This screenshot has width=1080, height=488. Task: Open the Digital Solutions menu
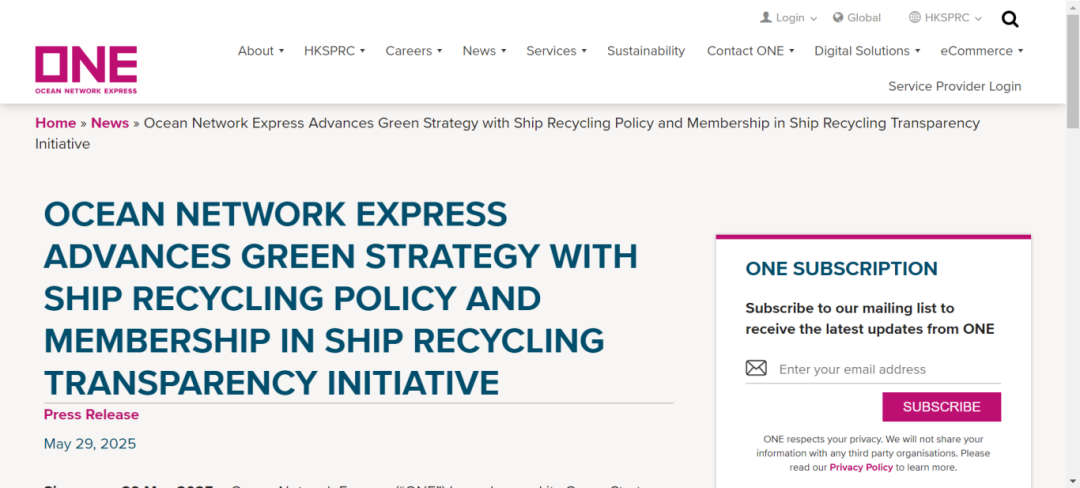(867, 51)
